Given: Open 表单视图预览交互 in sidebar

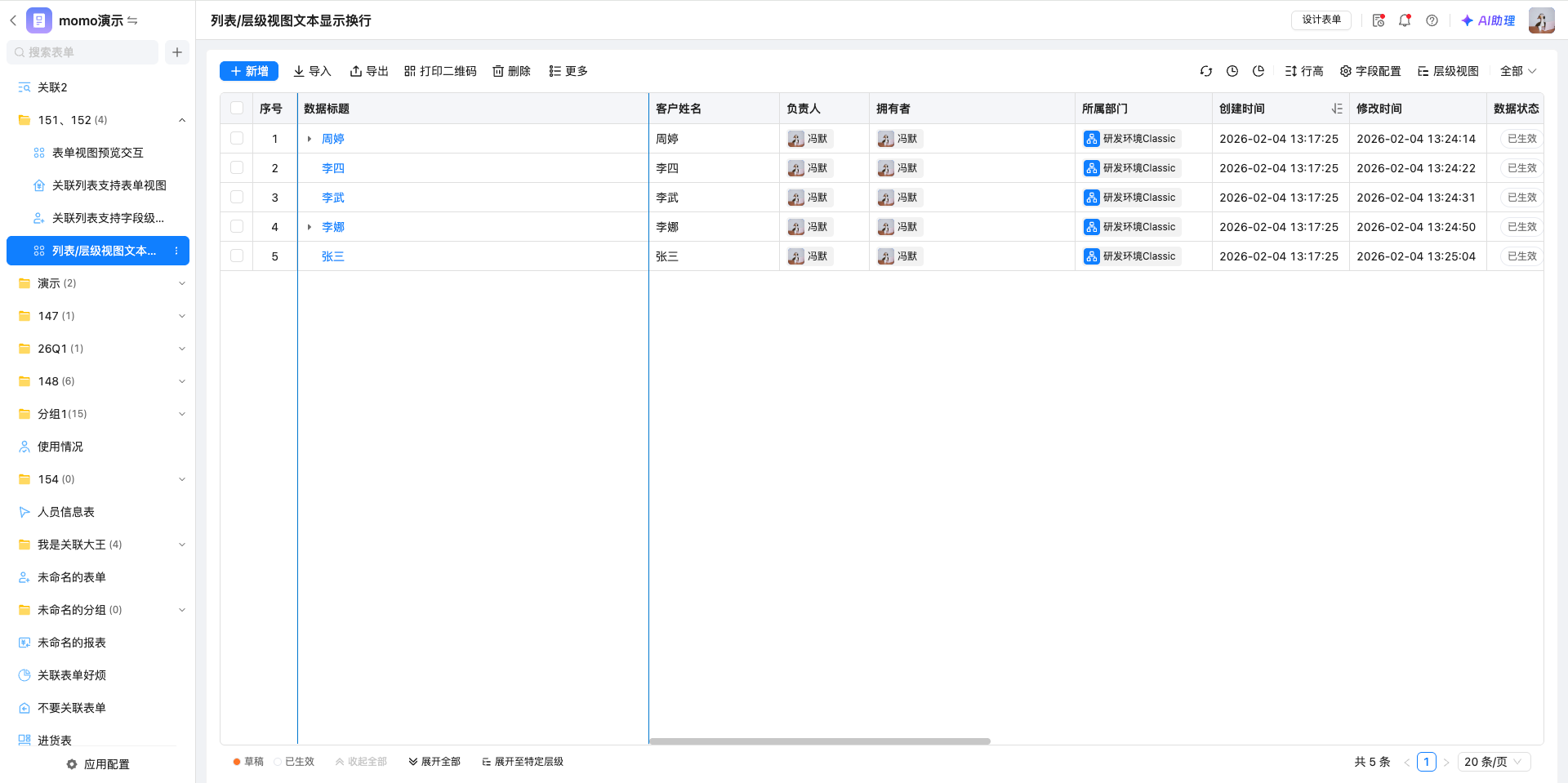Looking at the screenshot, I should point(98,153).
